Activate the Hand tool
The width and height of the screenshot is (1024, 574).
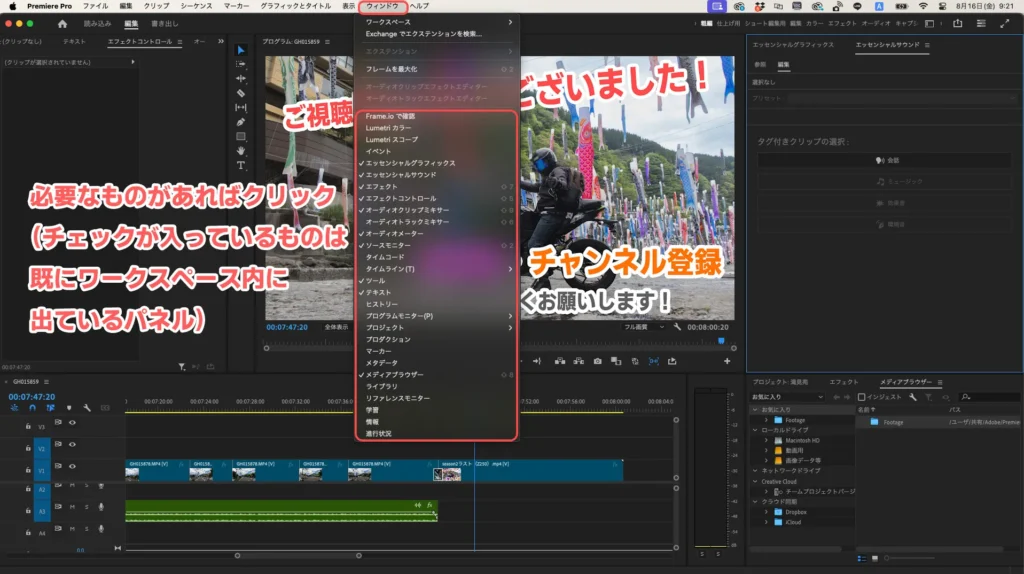click(x=241, y=150)
